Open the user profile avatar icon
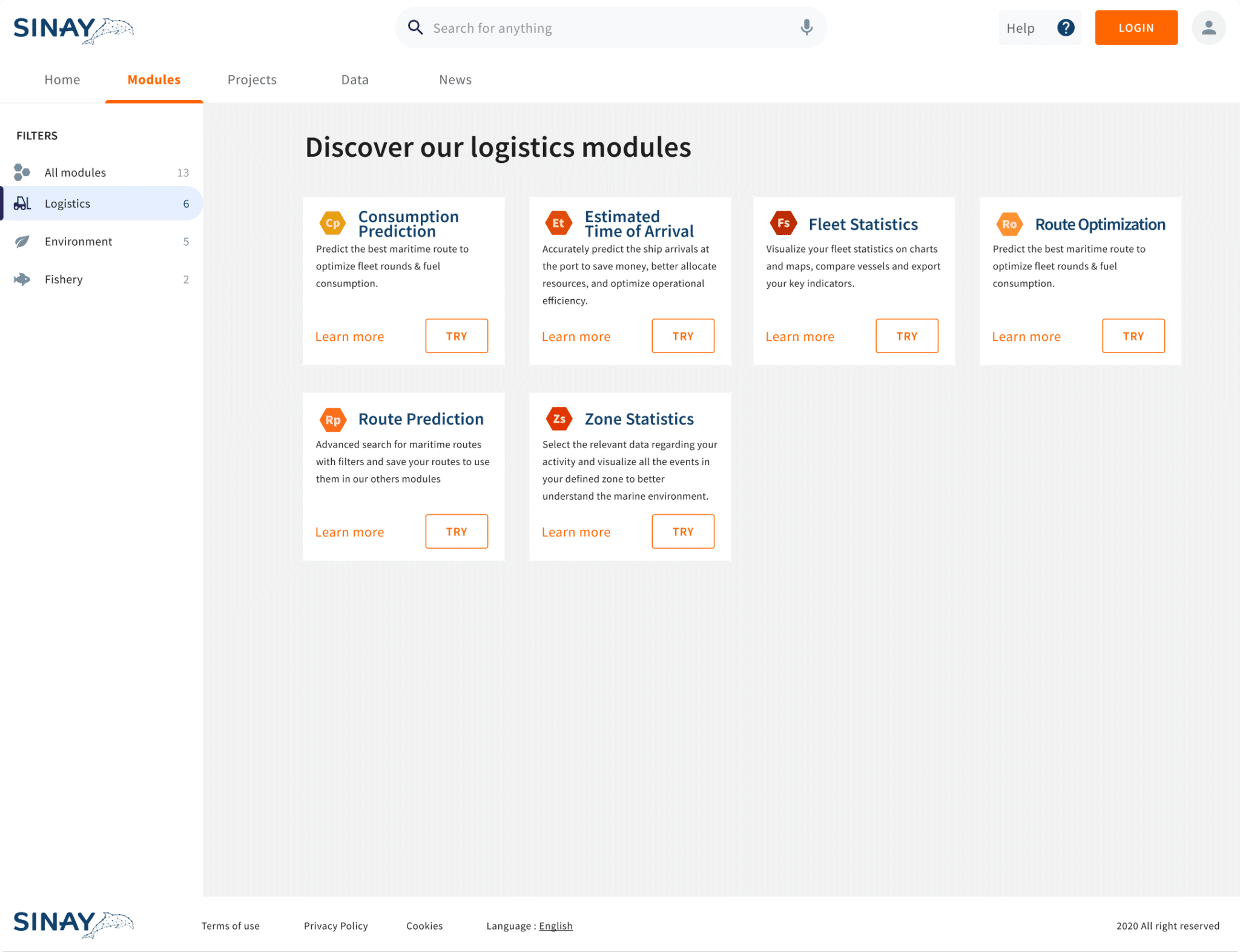Screen dimensions: 1240x952 1209,27
